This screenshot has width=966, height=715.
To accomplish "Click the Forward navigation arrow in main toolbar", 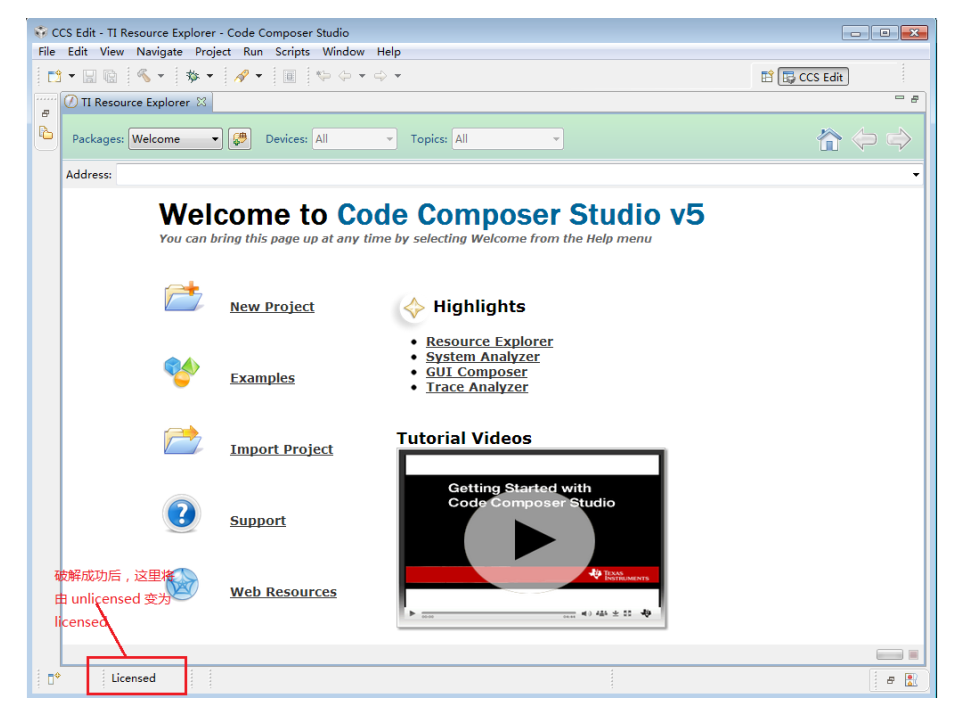I will (381, 76).
